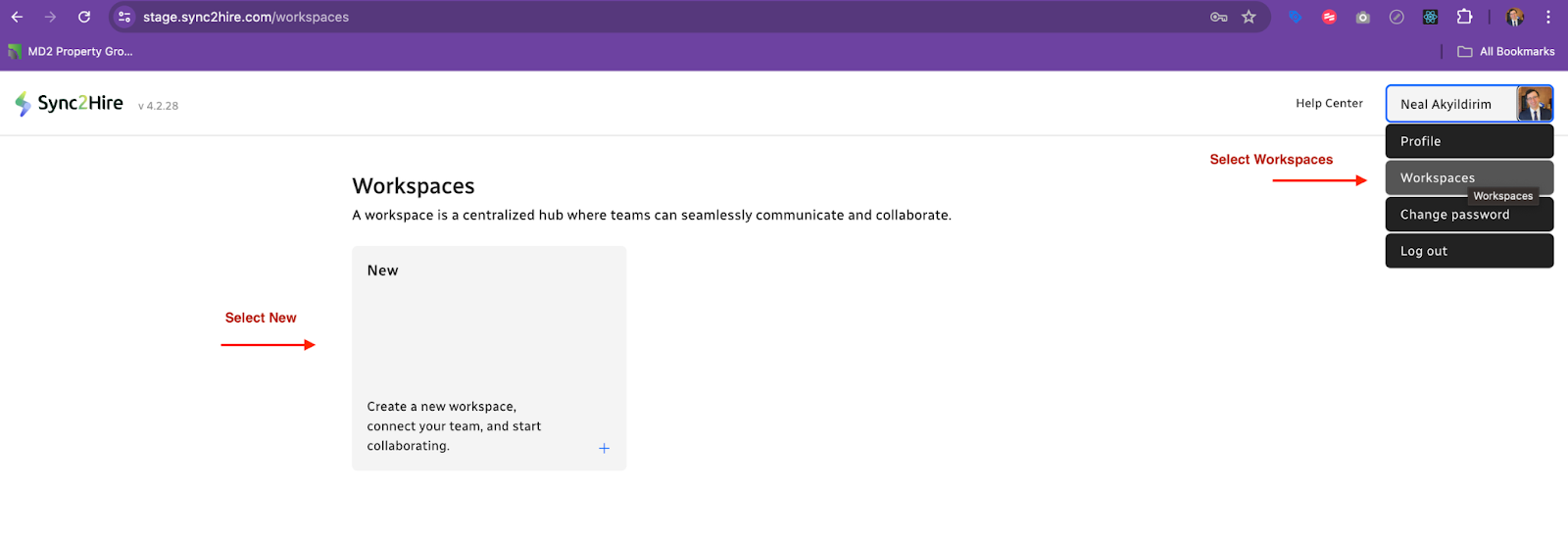Click the Workspaces page heading

coord(414,186)
